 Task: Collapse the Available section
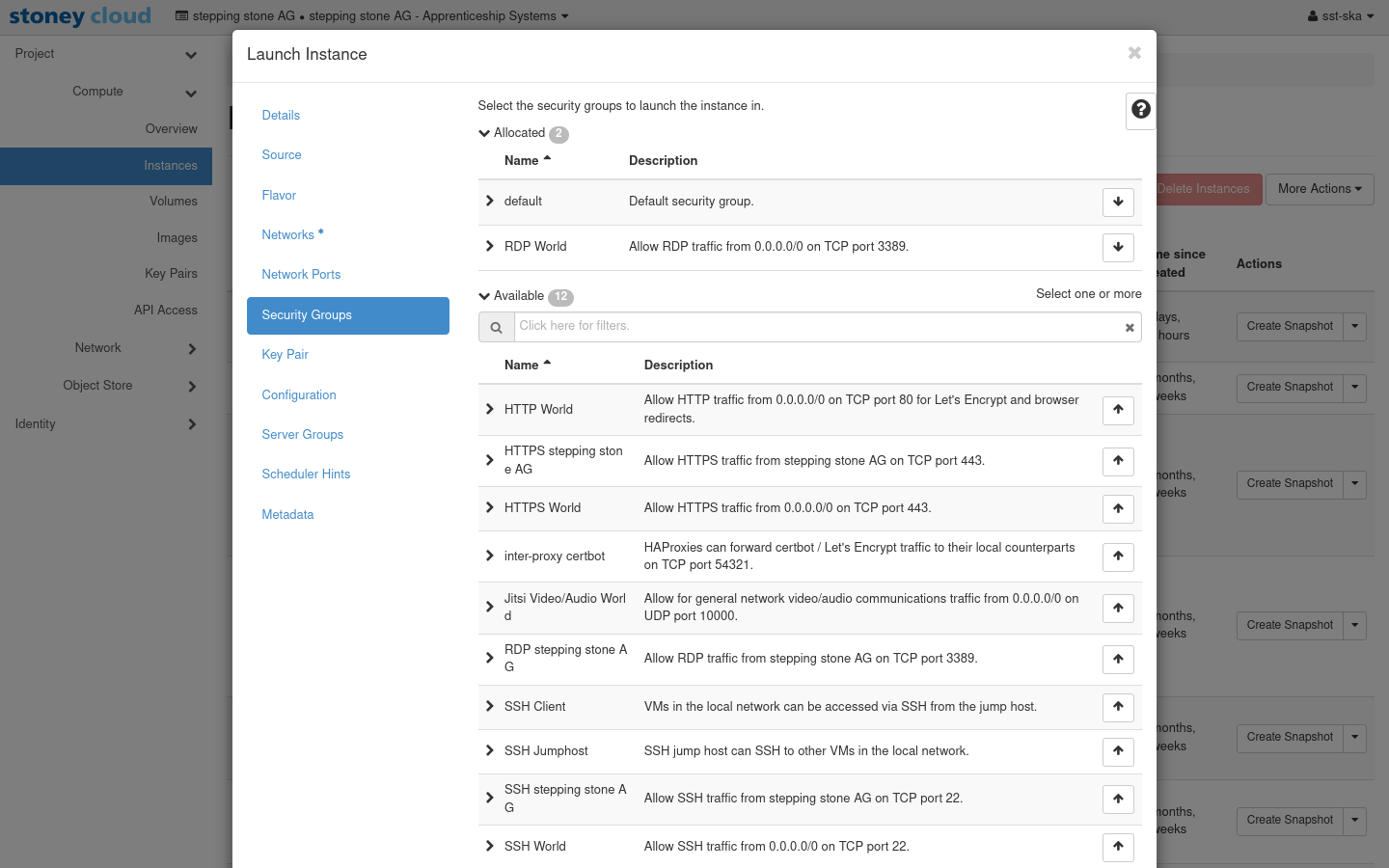(484, 296)
